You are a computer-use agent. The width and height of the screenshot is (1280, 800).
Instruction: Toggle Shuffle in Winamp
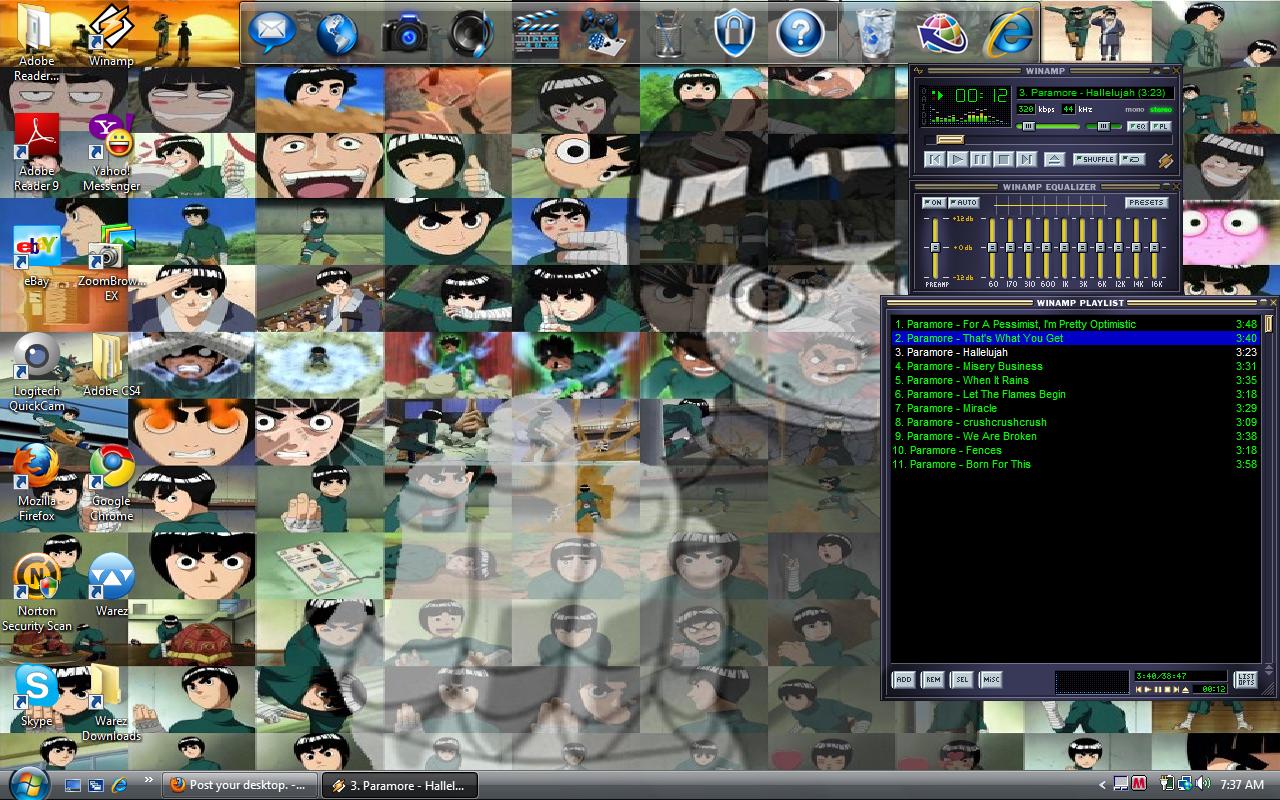pos(1094,159)
